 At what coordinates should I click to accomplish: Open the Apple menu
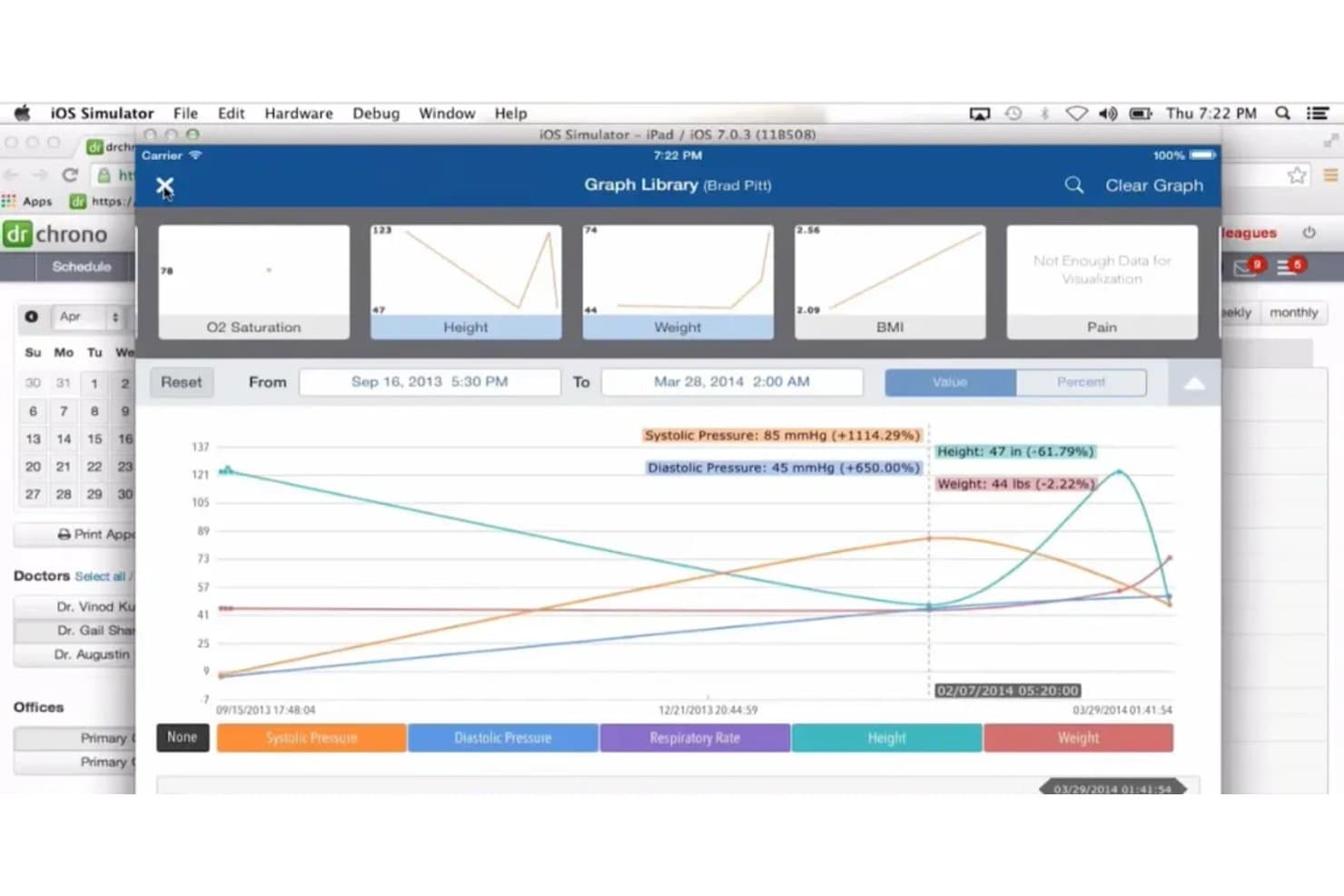[x=22, y=113]
